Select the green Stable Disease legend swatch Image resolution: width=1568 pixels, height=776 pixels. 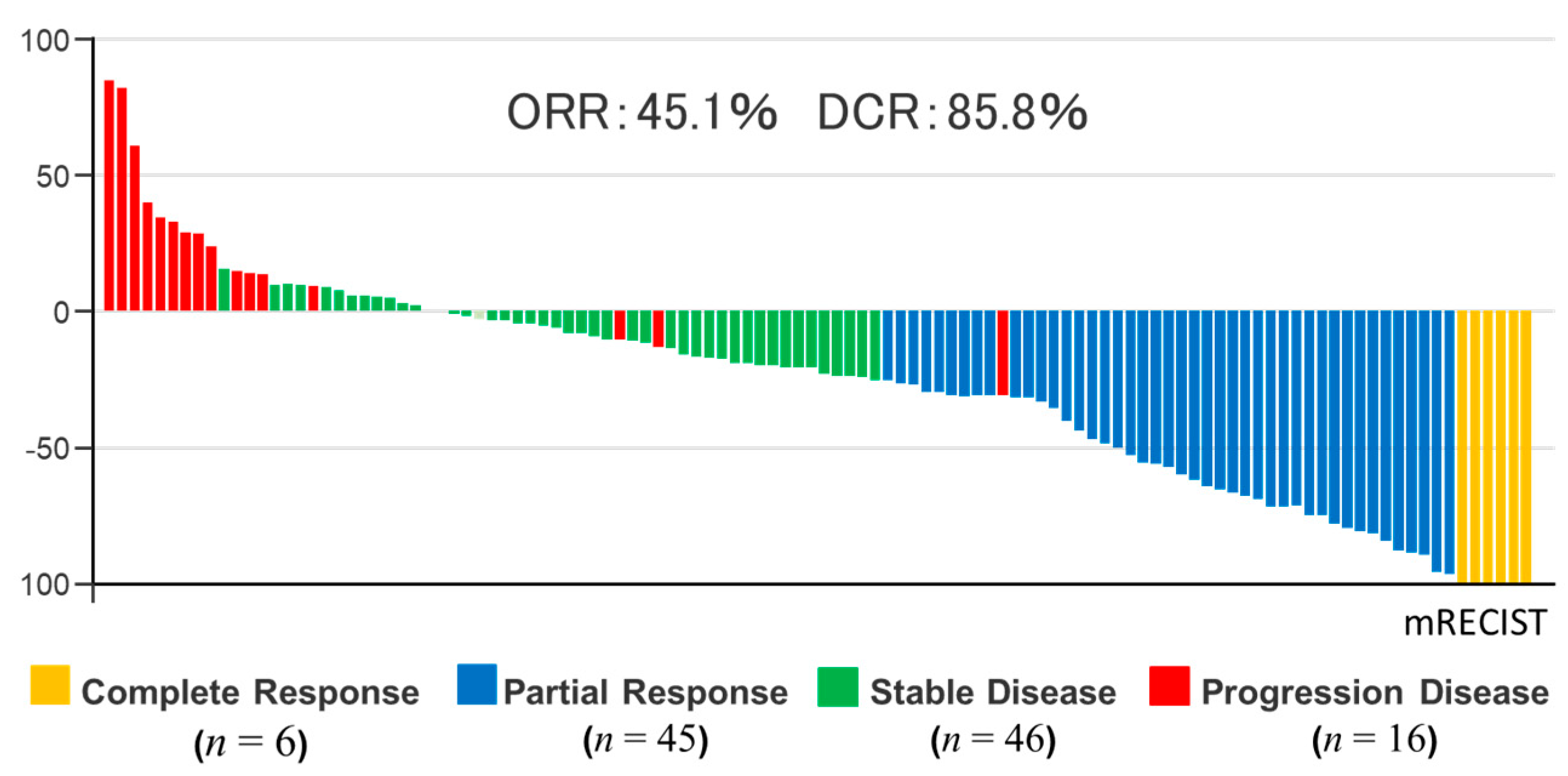[837, 686]
